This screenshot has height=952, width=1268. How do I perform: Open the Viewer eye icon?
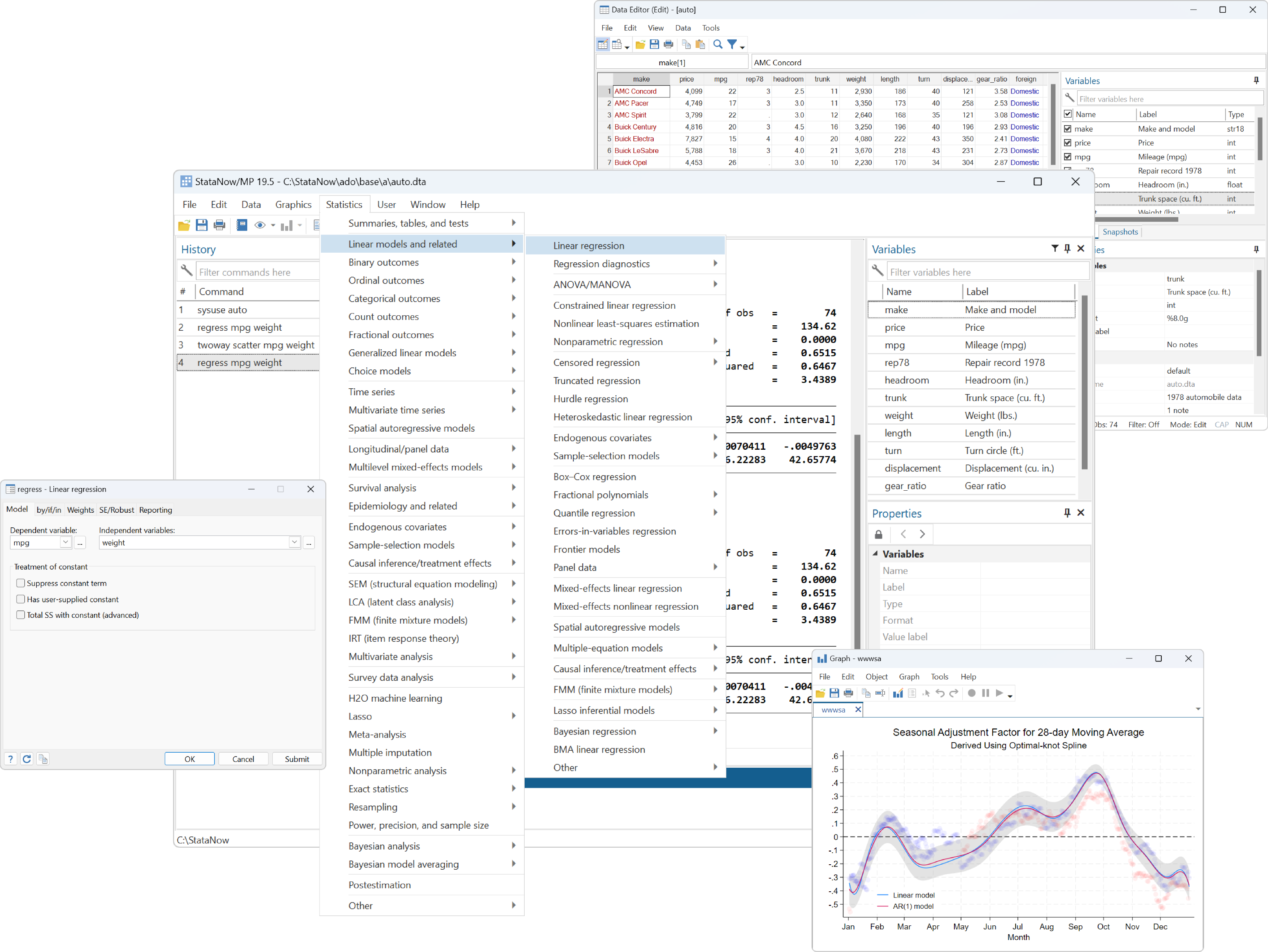pyautogui.click(x=260, y=225)
